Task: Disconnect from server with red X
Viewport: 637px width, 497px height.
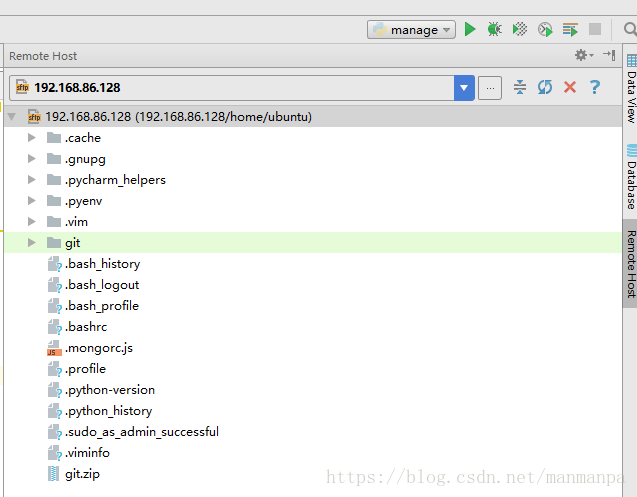Action: pos(570,87)
